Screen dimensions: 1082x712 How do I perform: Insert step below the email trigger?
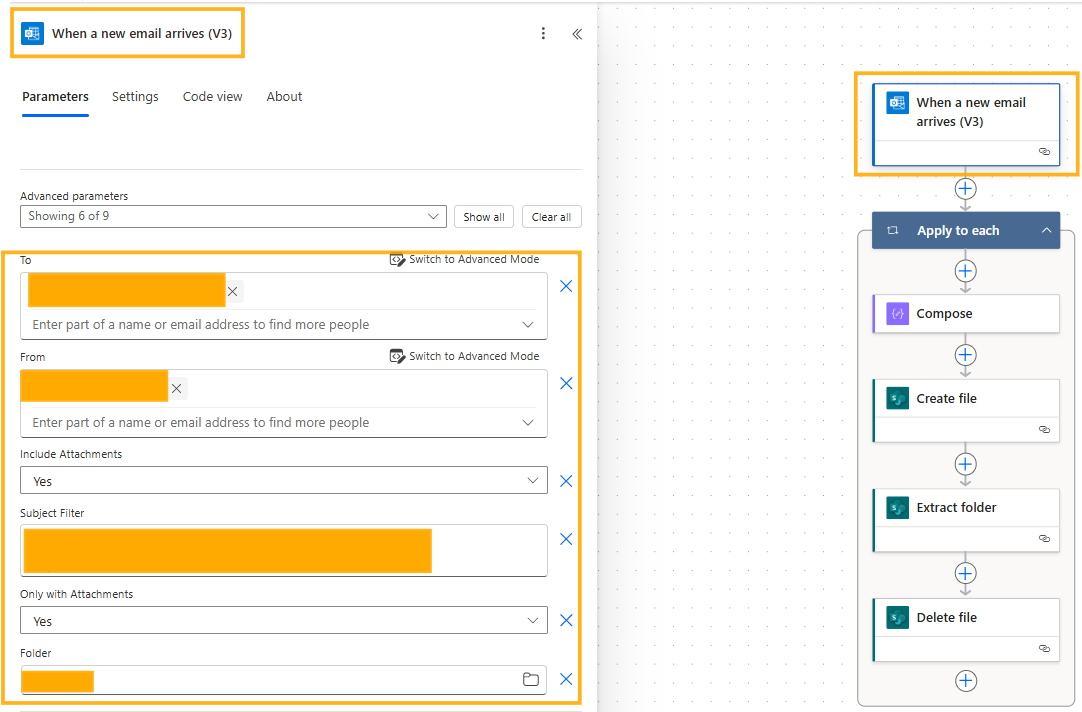pyautogui.click(x=965, y=188)
